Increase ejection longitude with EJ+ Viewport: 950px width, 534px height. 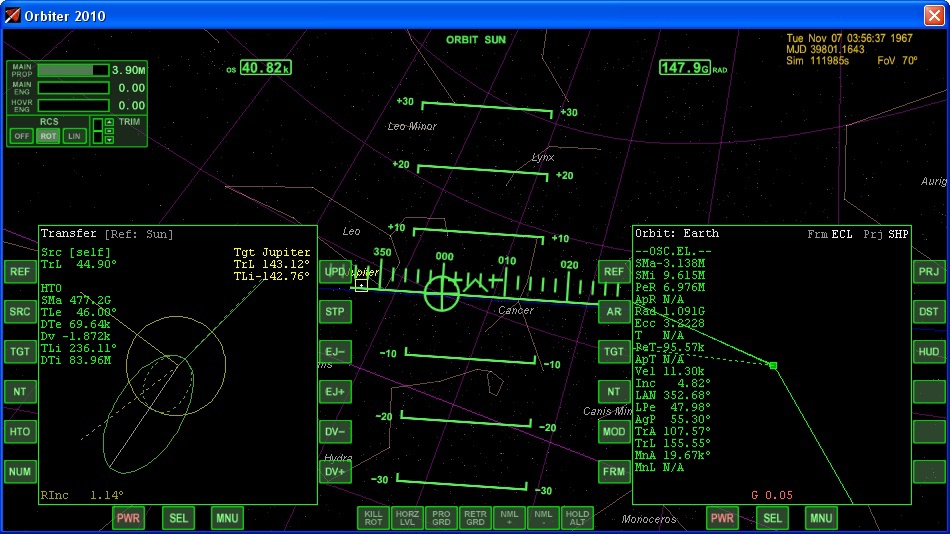[x=335, y=392]
